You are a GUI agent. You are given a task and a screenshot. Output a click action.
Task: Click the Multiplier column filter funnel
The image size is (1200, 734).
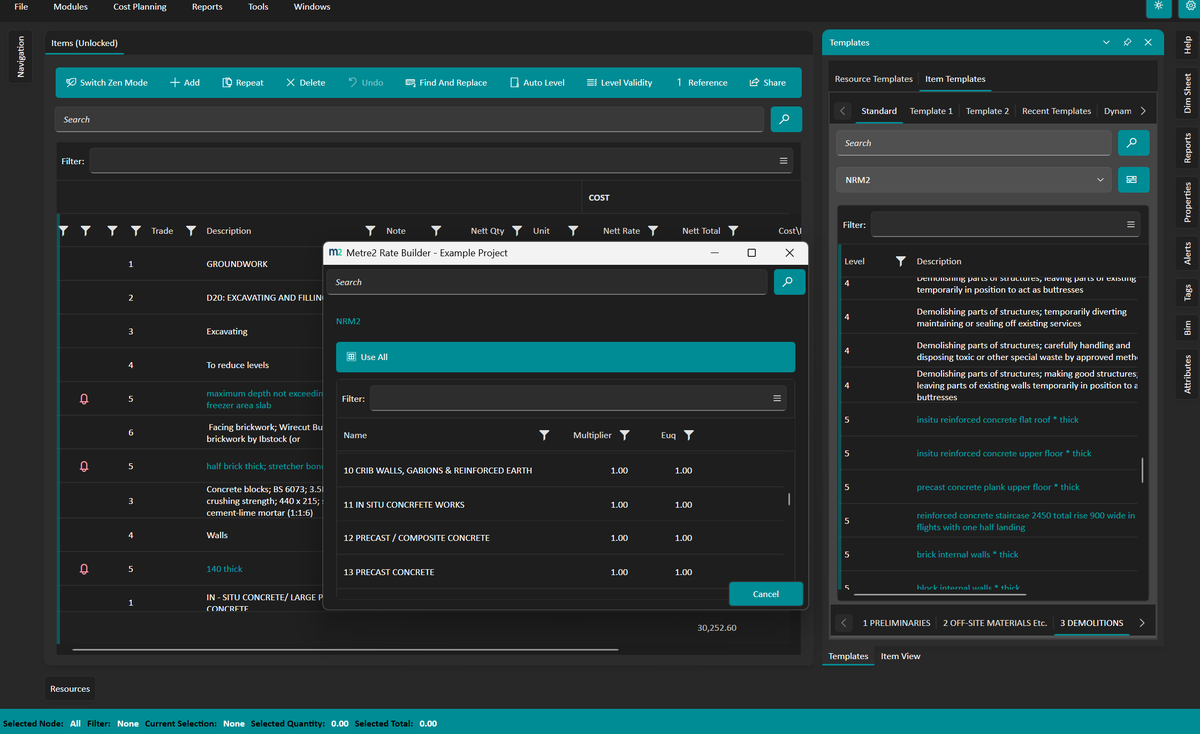[624, 435]
